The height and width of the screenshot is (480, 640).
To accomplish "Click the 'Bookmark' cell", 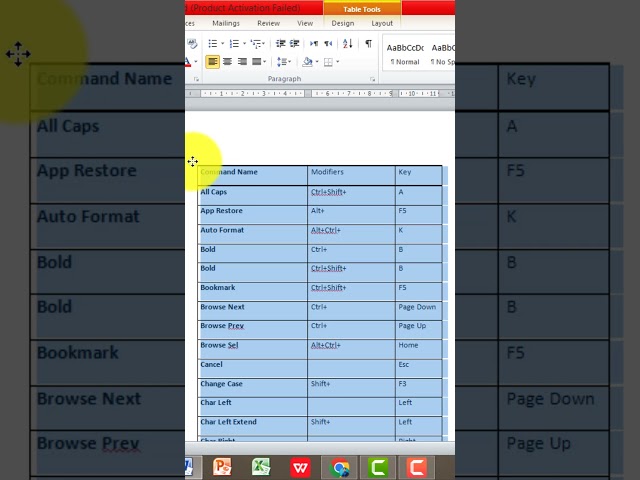I will point(253,291).
